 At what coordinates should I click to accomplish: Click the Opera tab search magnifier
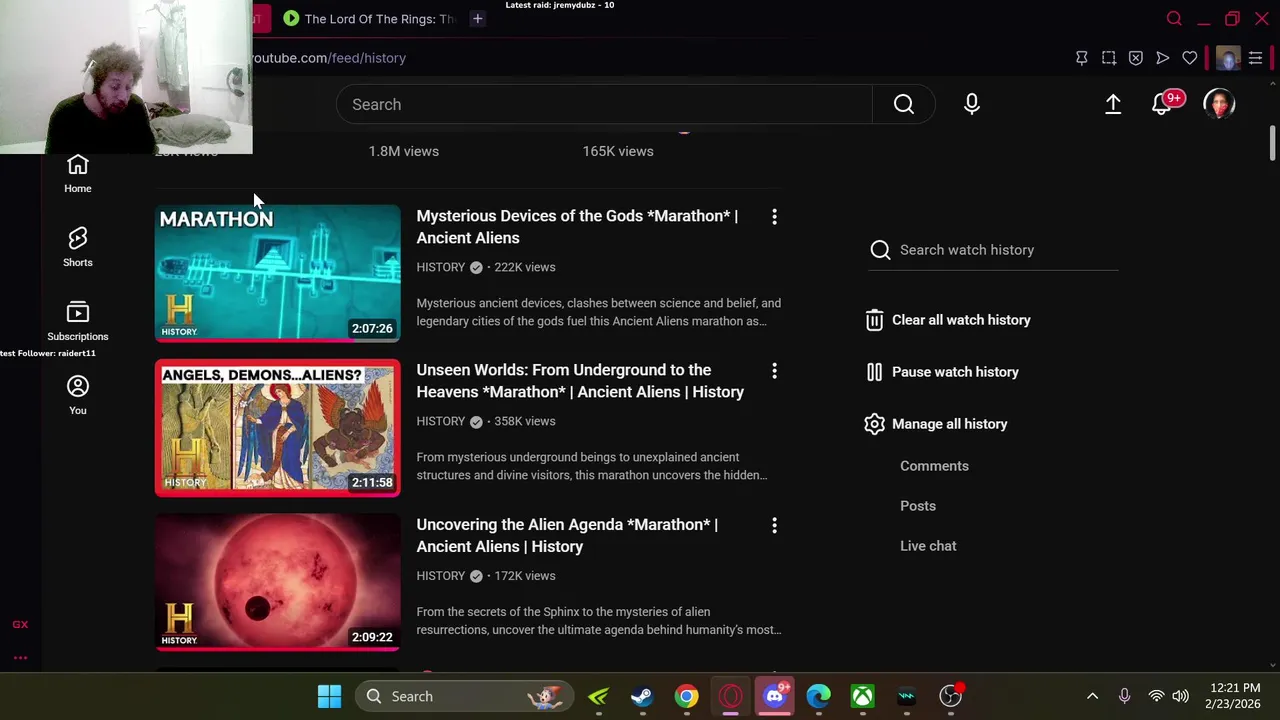1174,18
